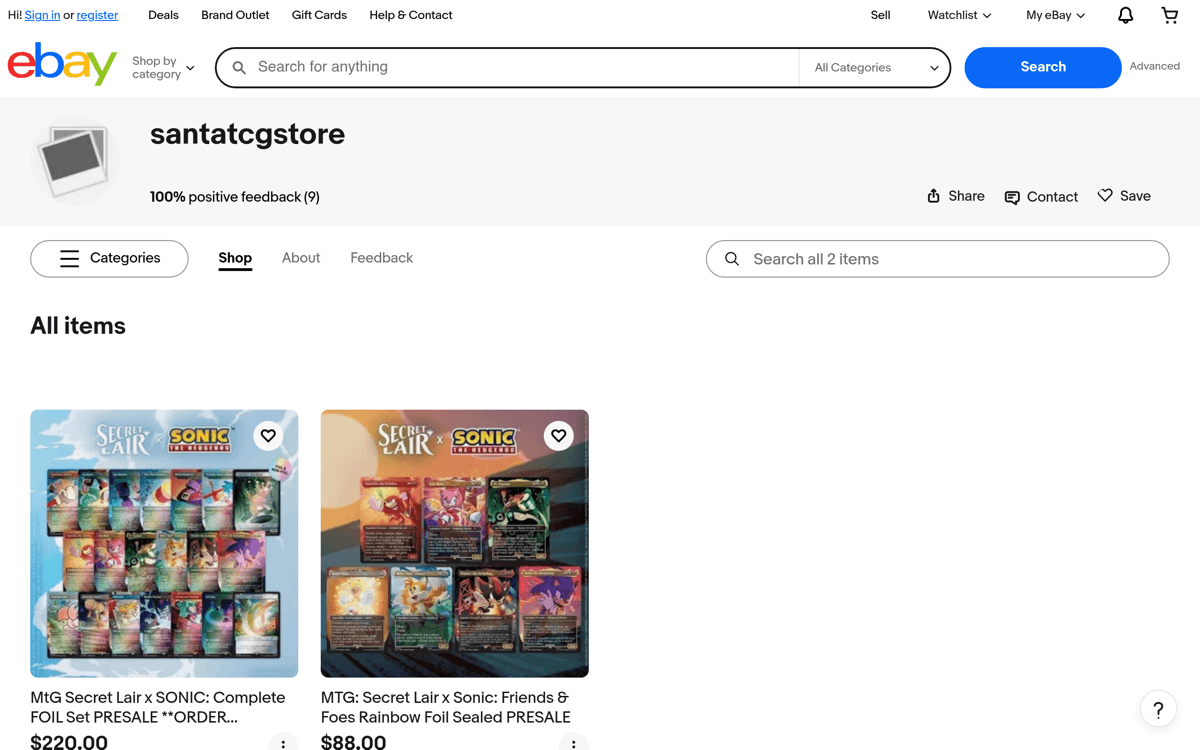Click the Sell link
The image size is (1200, 750).
[880, 15]
